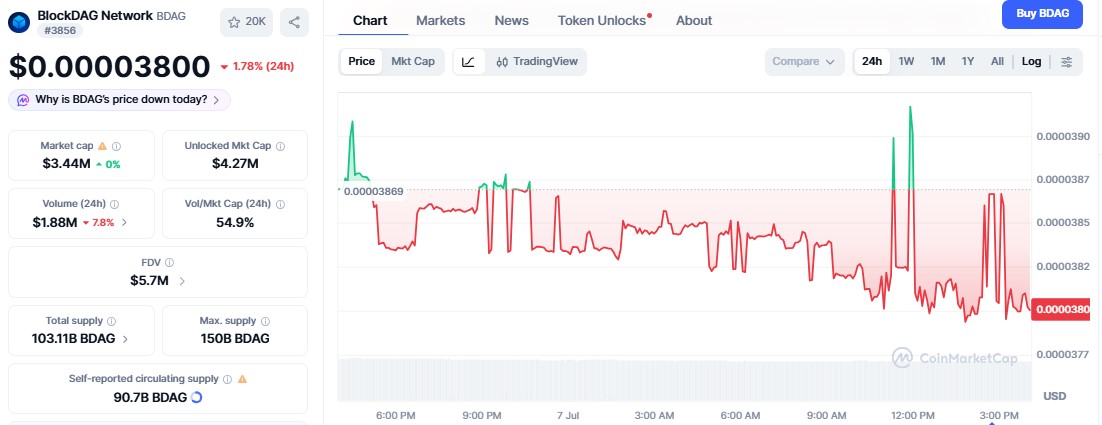This screenshot has height=425, width=1102.
Task: Click the AI icon in 'Why is BDAG's price down'
Action: click(x=22, y=100)
